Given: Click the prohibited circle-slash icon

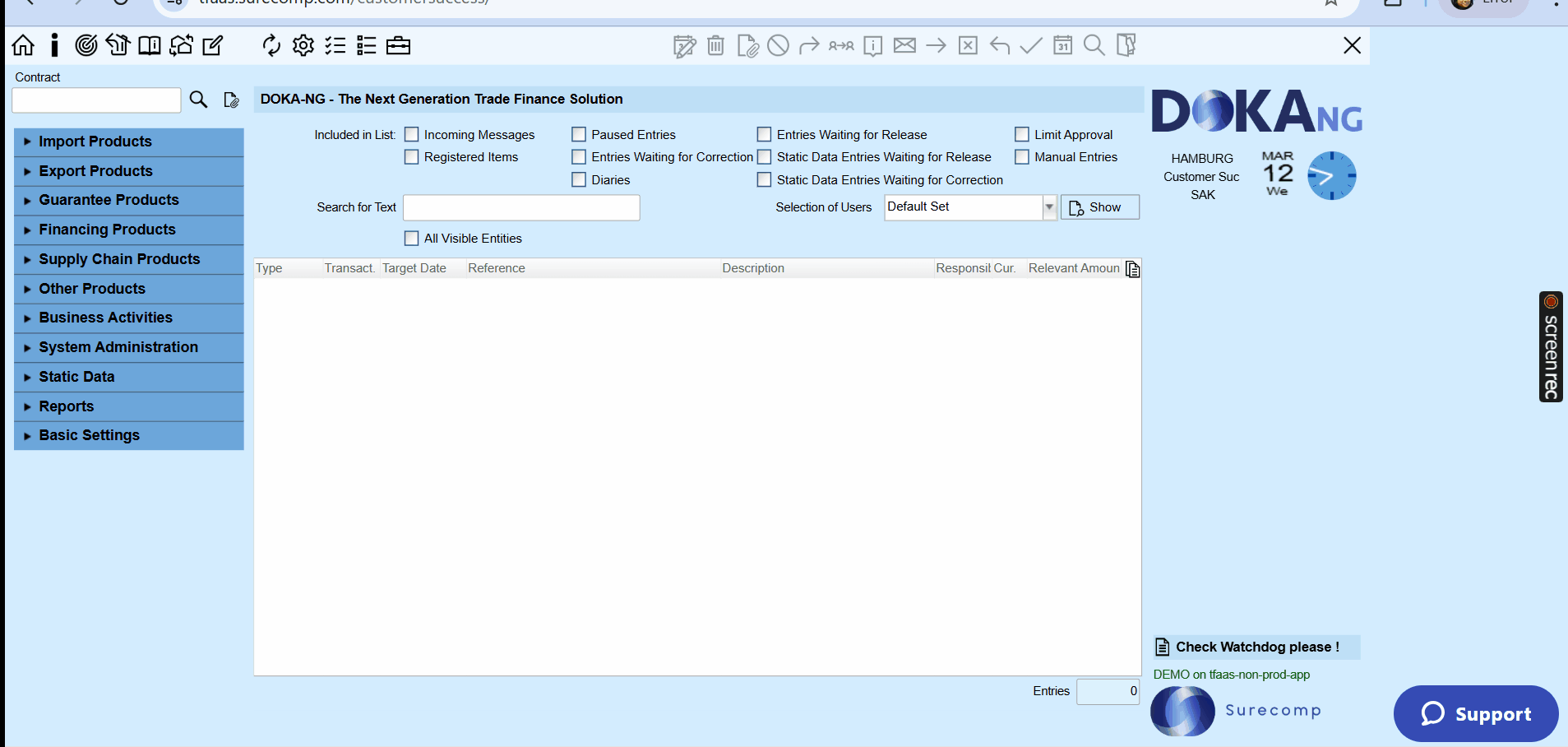Looking at the screenshot, I should coord(778,45).
